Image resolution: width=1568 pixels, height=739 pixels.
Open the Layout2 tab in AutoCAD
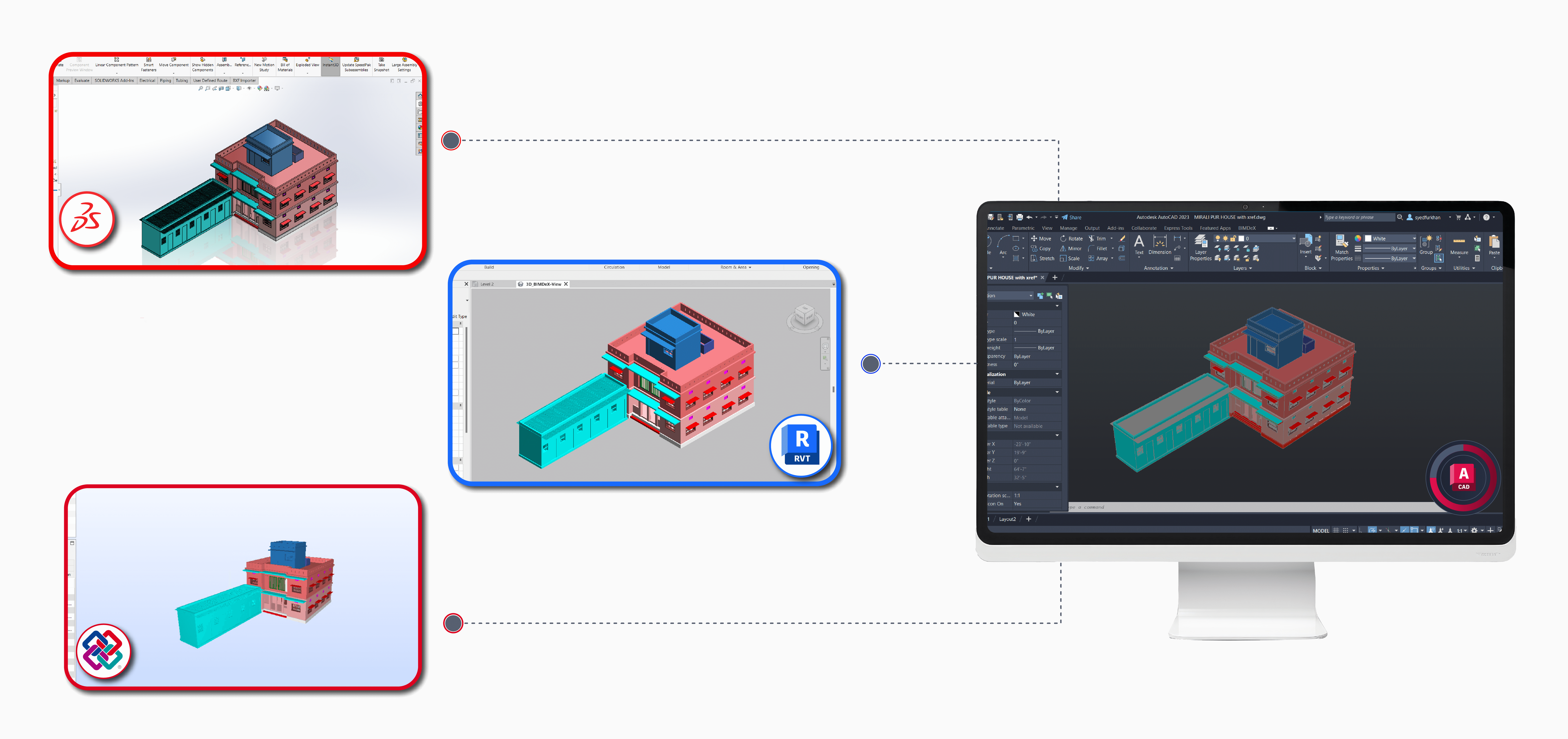1007,519
